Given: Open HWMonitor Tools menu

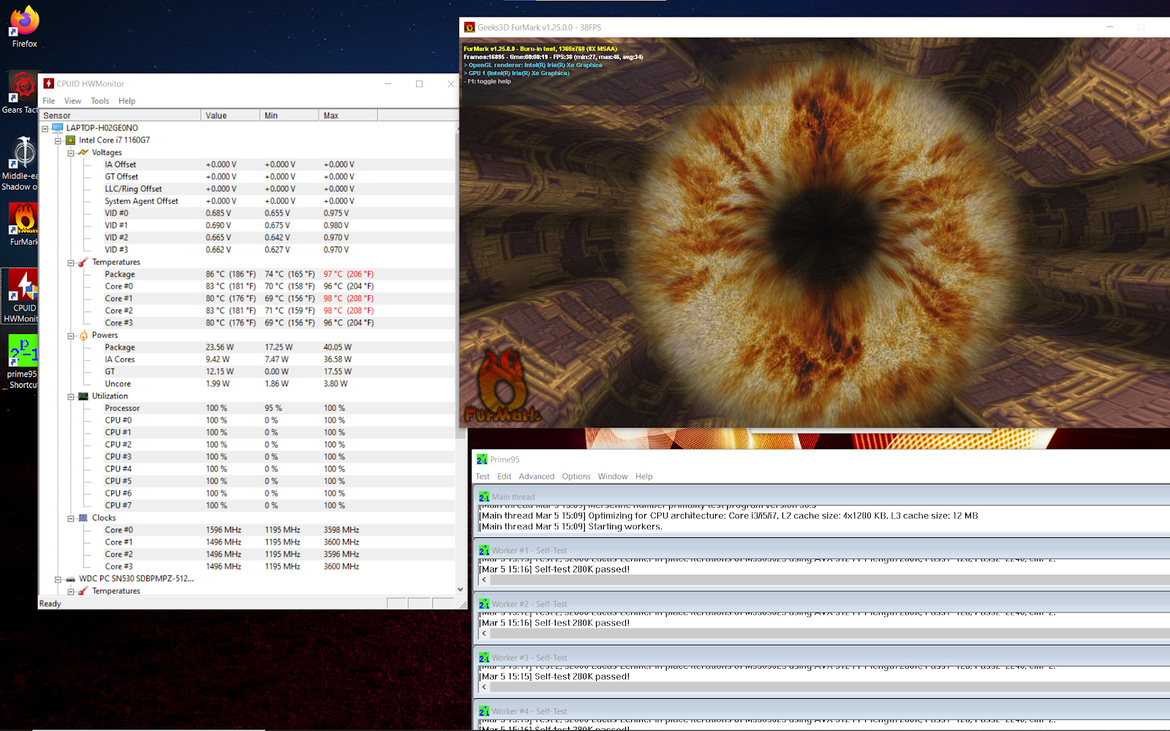Looking at the screenshot, I should coord(100,101).
